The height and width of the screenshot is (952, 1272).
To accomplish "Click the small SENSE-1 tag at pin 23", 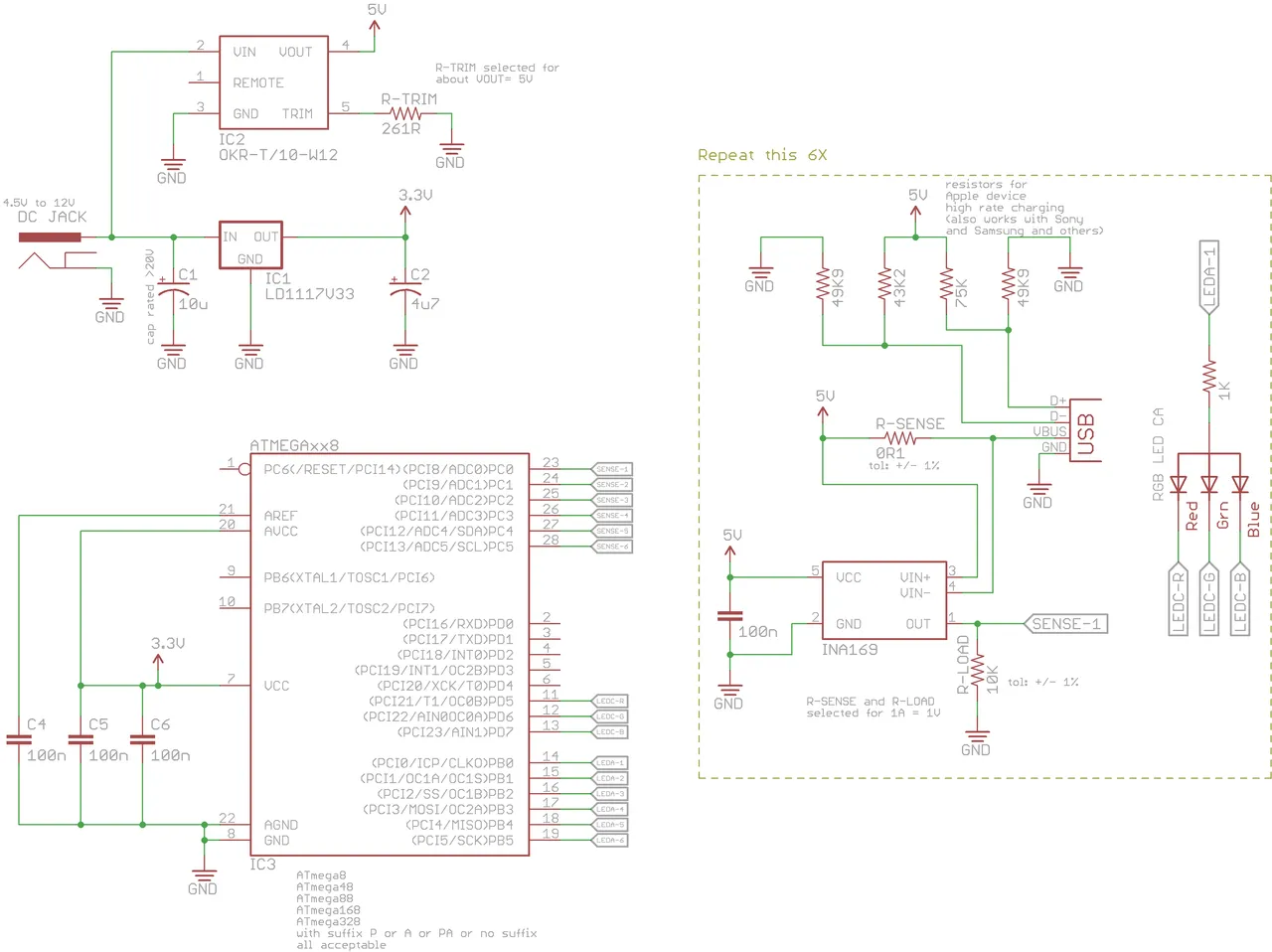I will (611, 469).
